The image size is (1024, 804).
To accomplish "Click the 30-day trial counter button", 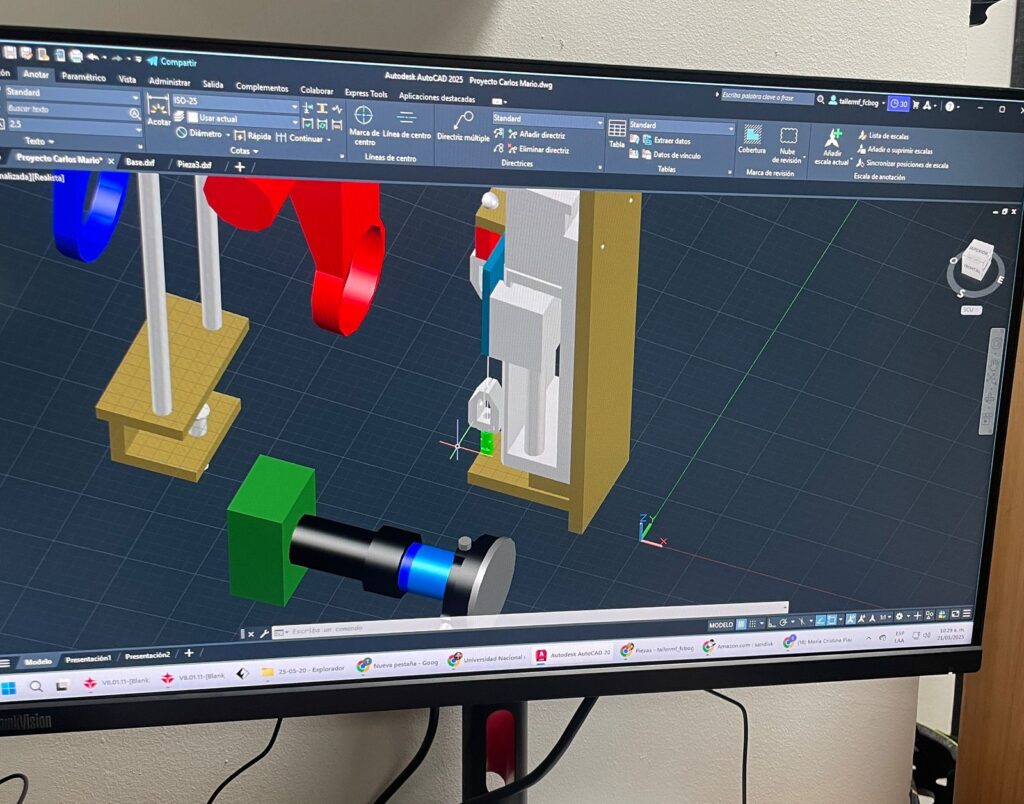I will [x=899, y=103].
